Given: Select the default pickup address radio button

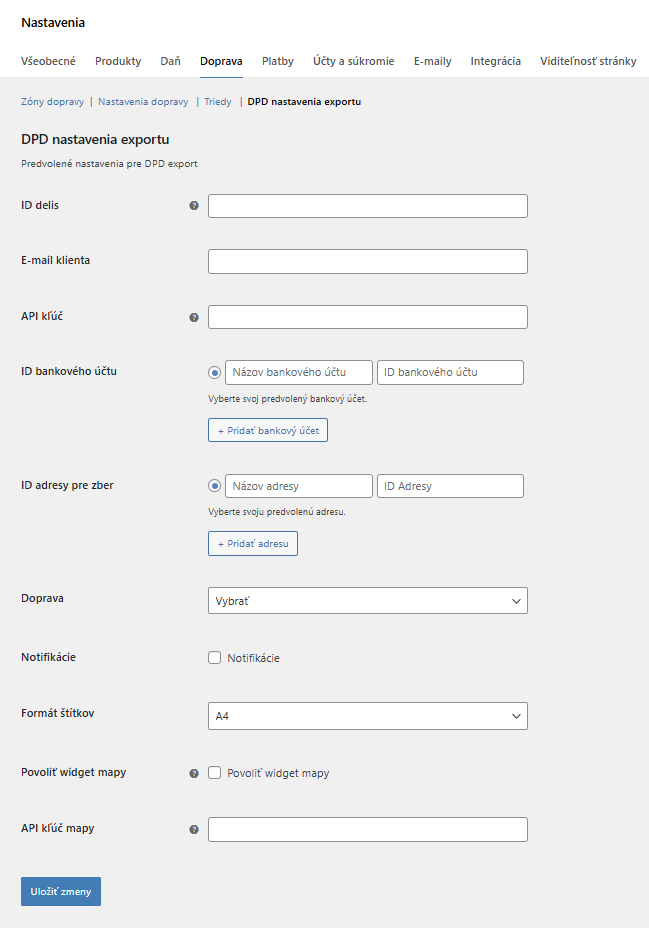Looking at the screenshot, I should pyautogui.click(x=215, y=486).
